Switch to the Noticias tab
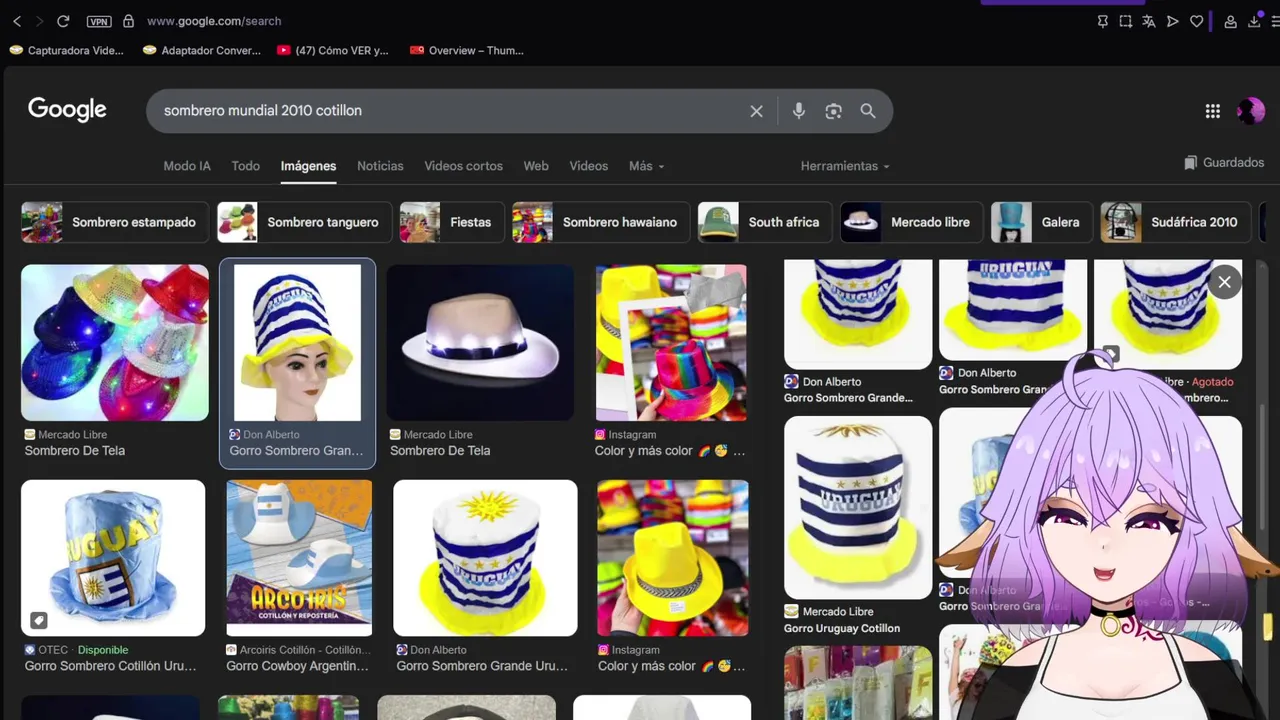Screen dimensions: 1280x720 380,166
